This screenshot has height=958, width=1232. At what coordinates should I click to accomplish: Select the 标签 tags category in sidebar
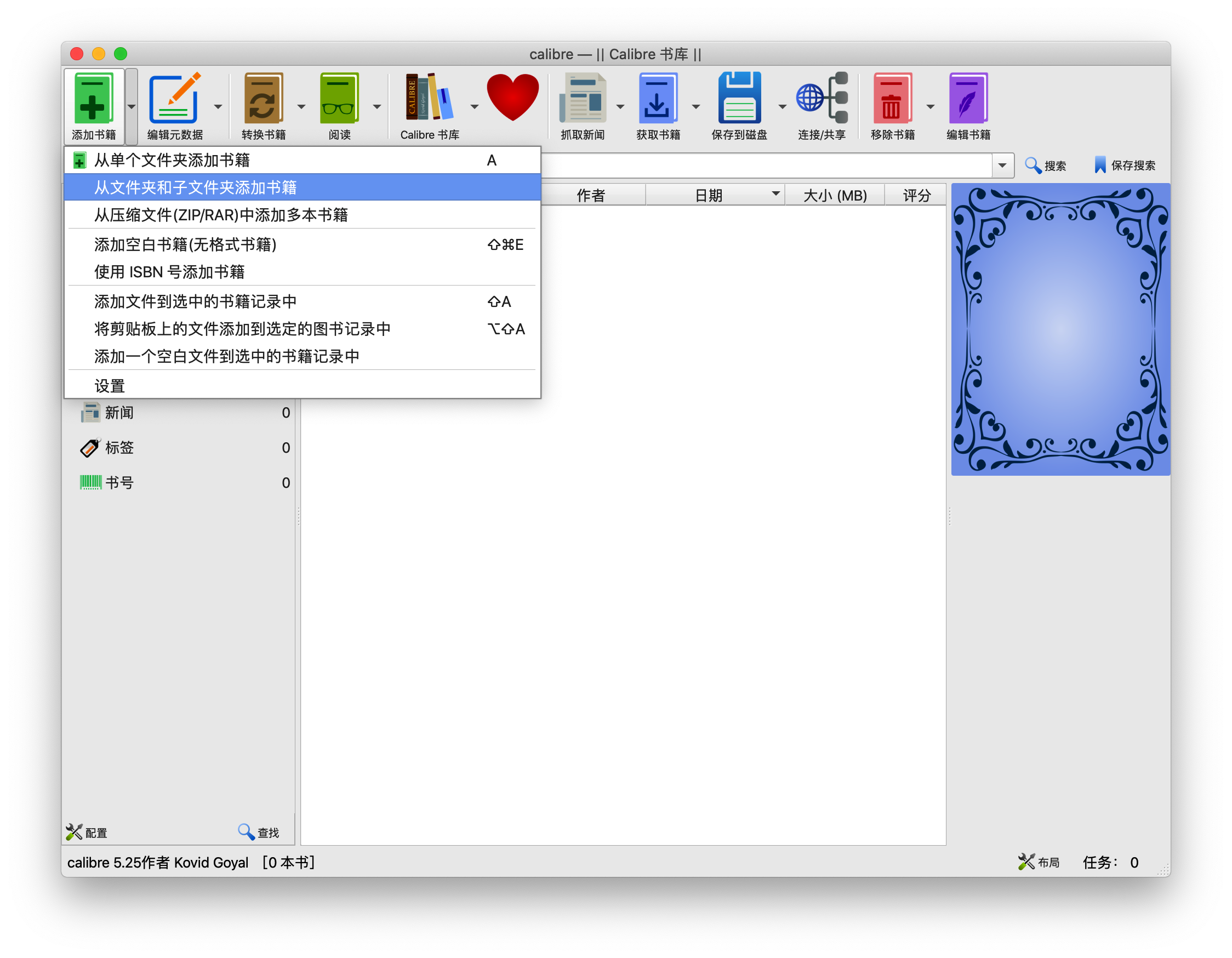click(185, 447)
